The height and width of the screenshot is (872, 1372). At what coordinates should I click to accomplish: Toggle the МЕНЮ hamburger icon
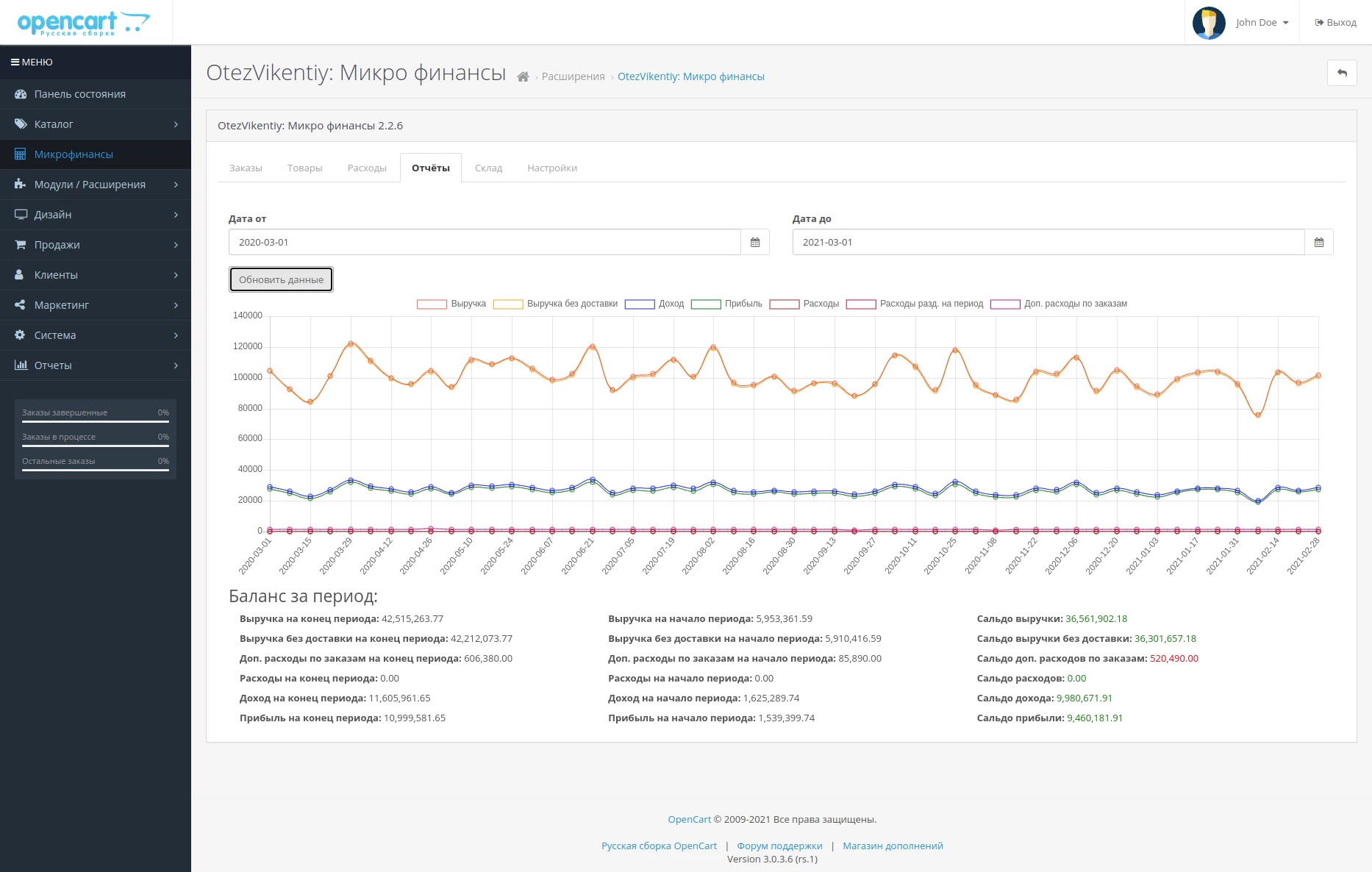(15, 62)
